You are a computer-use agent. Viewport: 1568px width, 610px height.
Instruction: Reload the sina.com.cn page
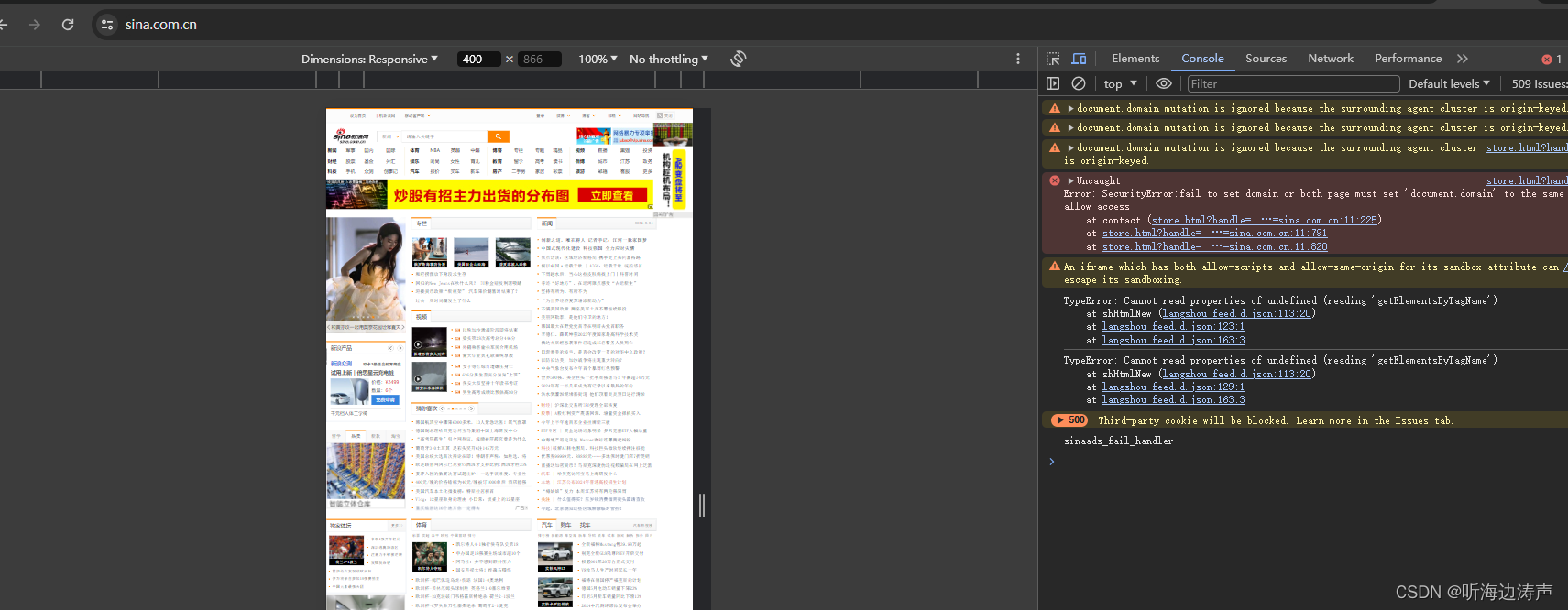point(68,25)
